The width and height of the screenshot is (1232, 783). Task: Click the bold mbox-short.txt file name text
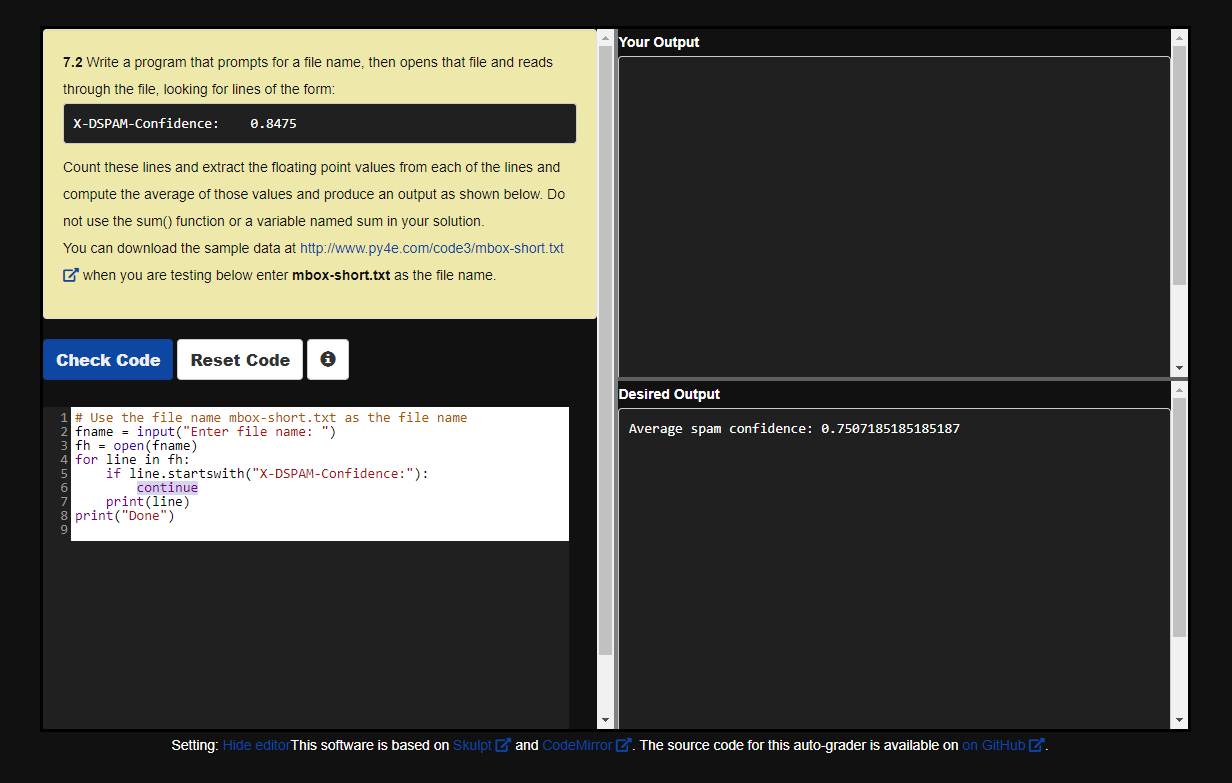tap(341, 275)
